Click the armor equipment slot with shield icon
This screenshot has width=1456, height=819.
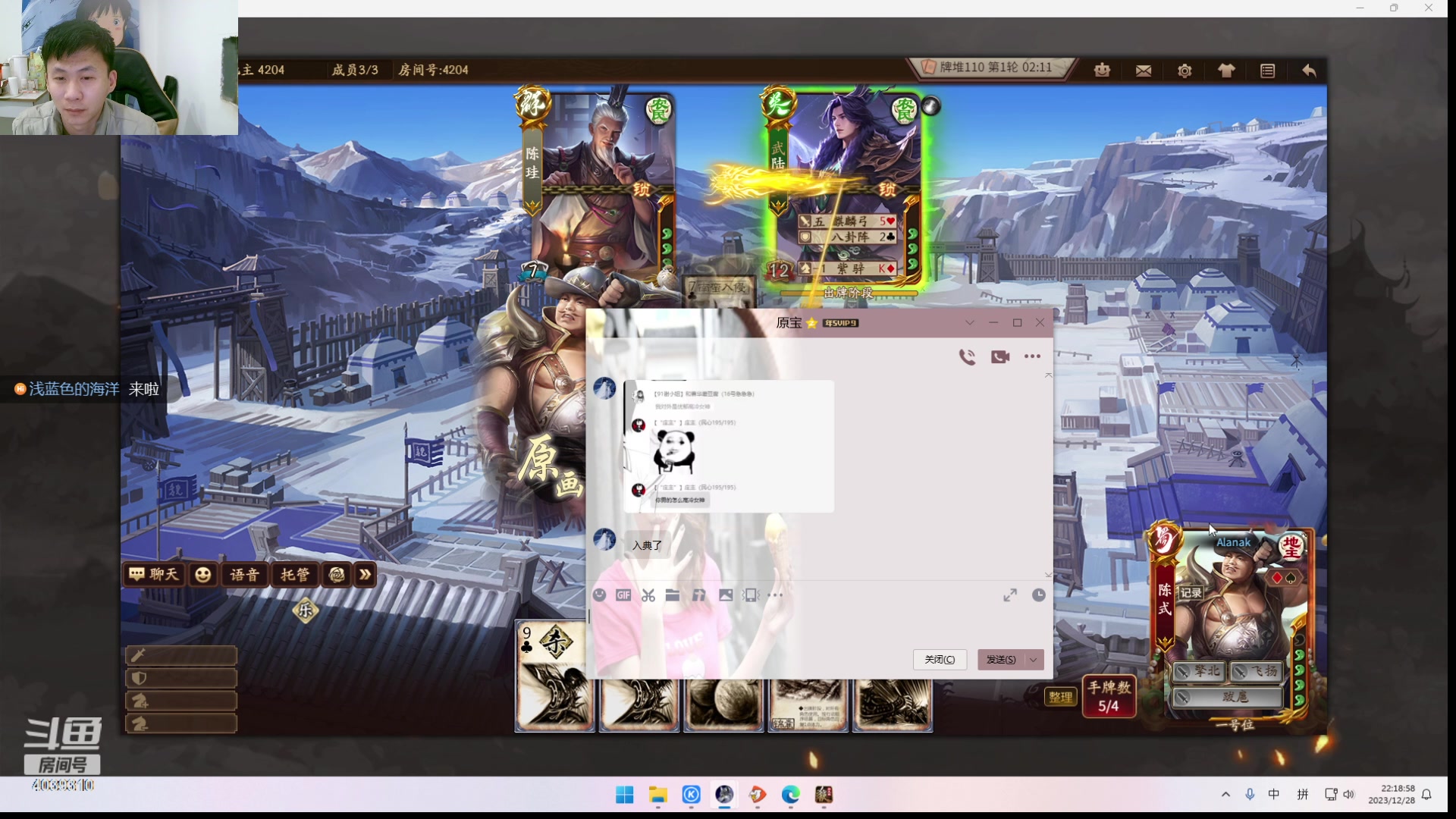181,678
